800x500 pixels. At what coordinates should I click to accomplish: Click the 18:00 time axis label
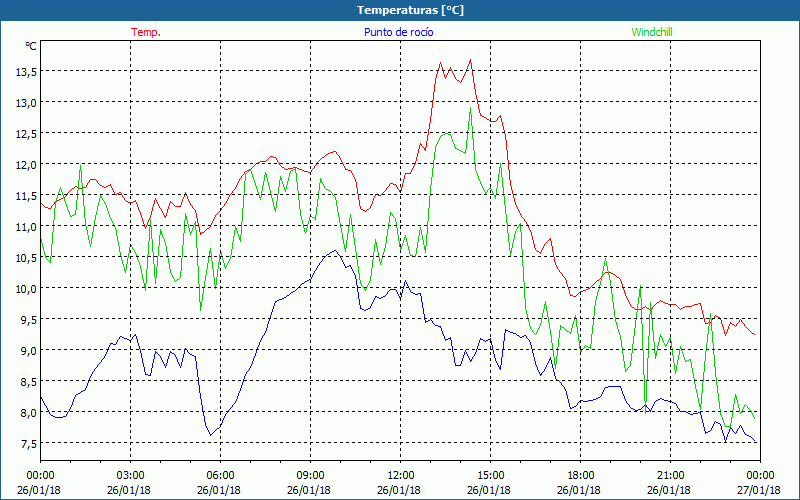click(x=580, y=475)
